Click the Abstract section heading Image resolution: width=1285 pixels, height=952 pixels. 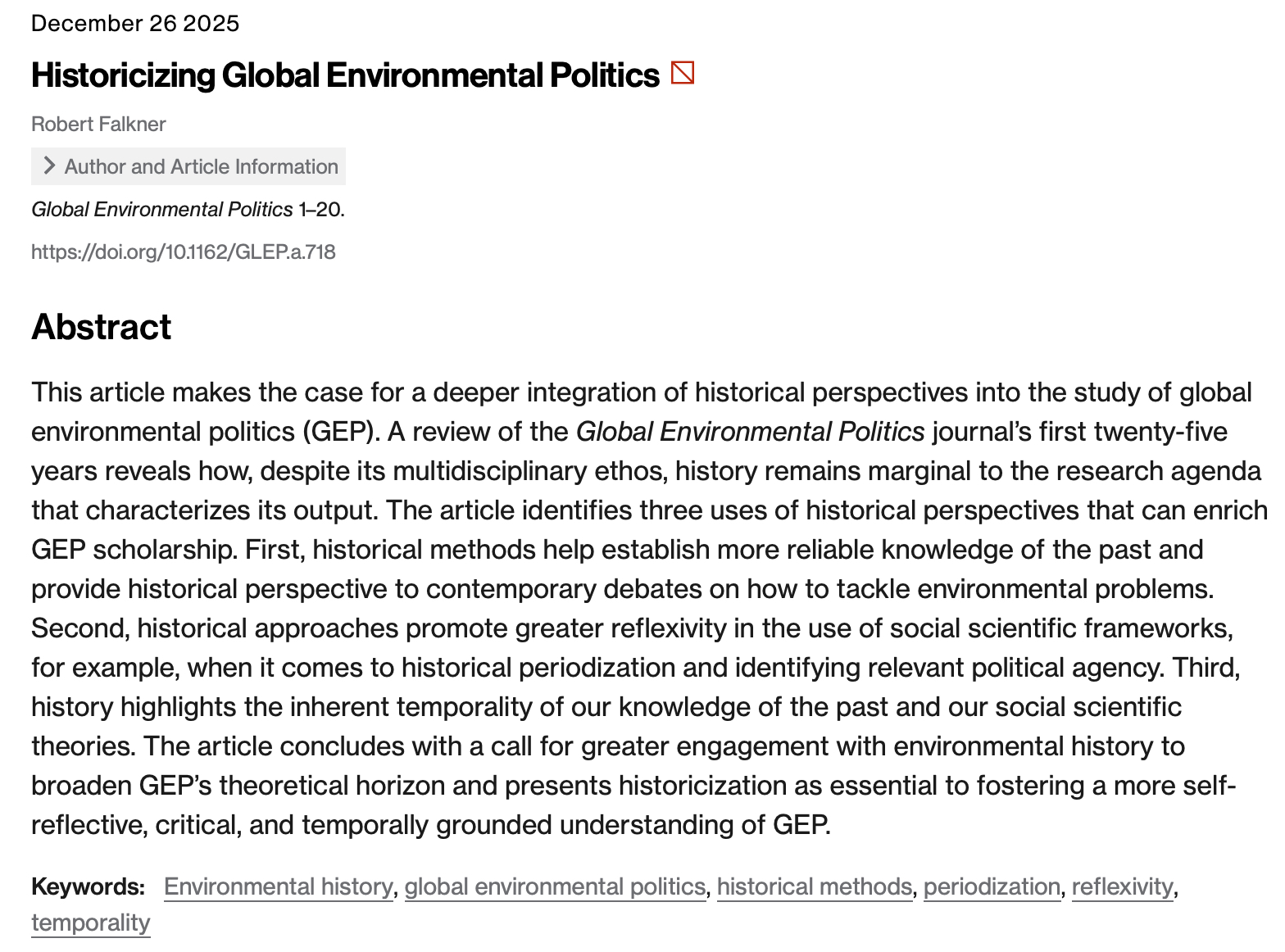click(101, 327)
